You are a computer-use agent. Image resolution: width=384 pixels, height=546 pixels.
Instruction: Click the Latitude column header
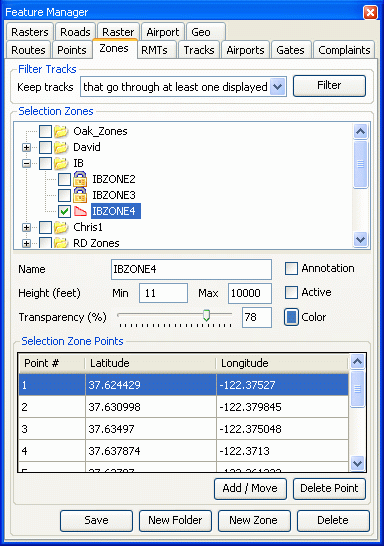(x=150, y=363)
